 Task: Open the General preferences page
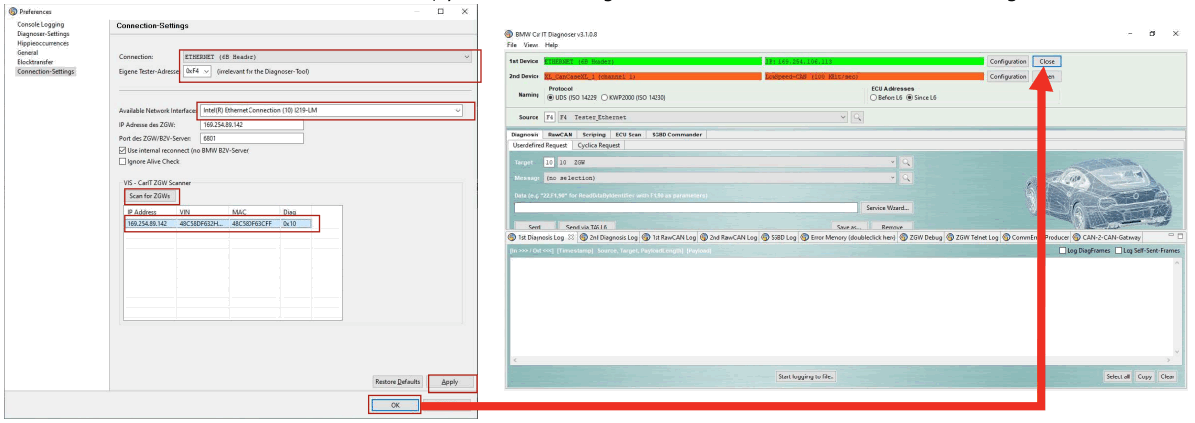[x=27, y=53]
